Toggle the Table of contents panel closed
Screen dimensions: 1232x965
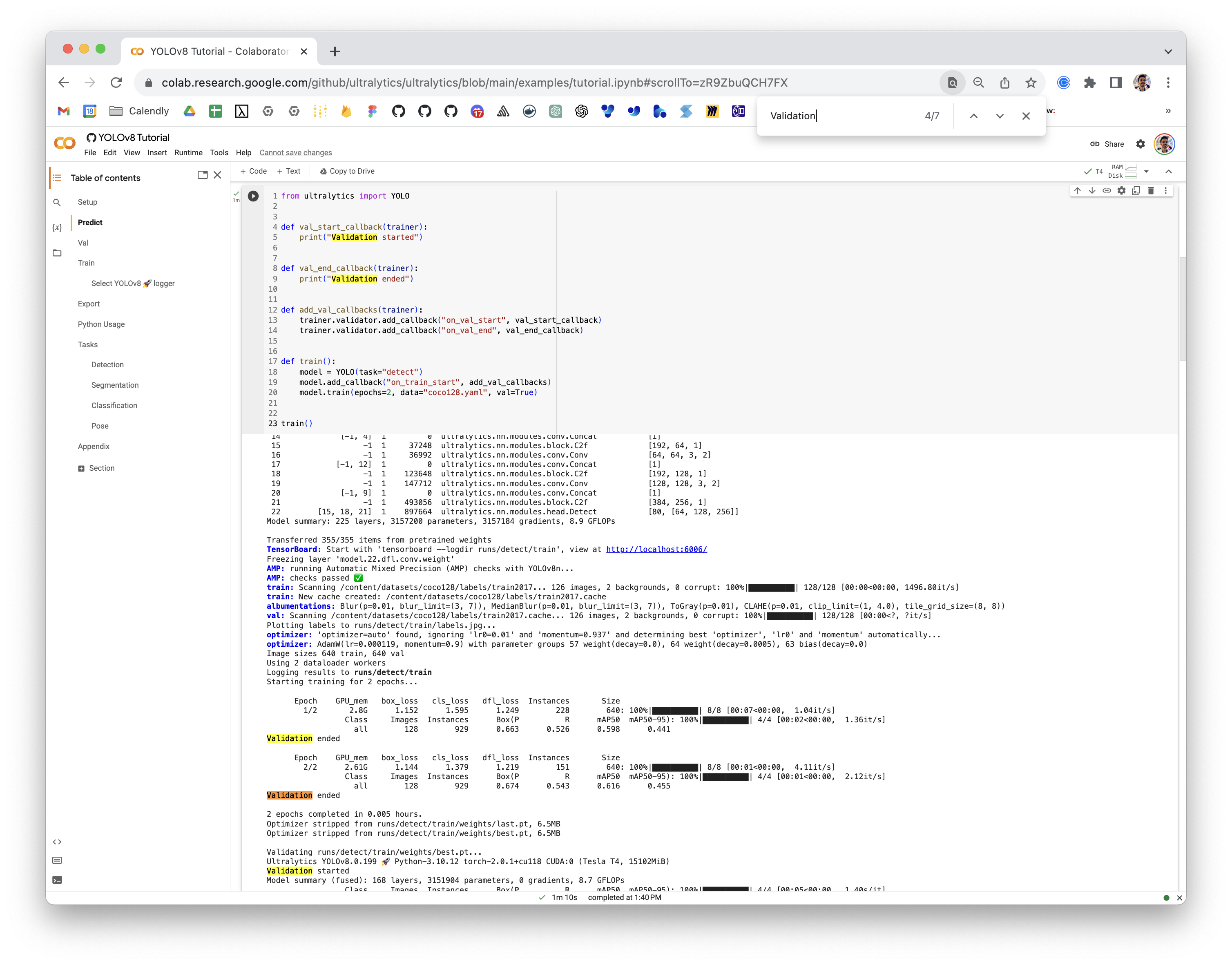pos(218,175)
